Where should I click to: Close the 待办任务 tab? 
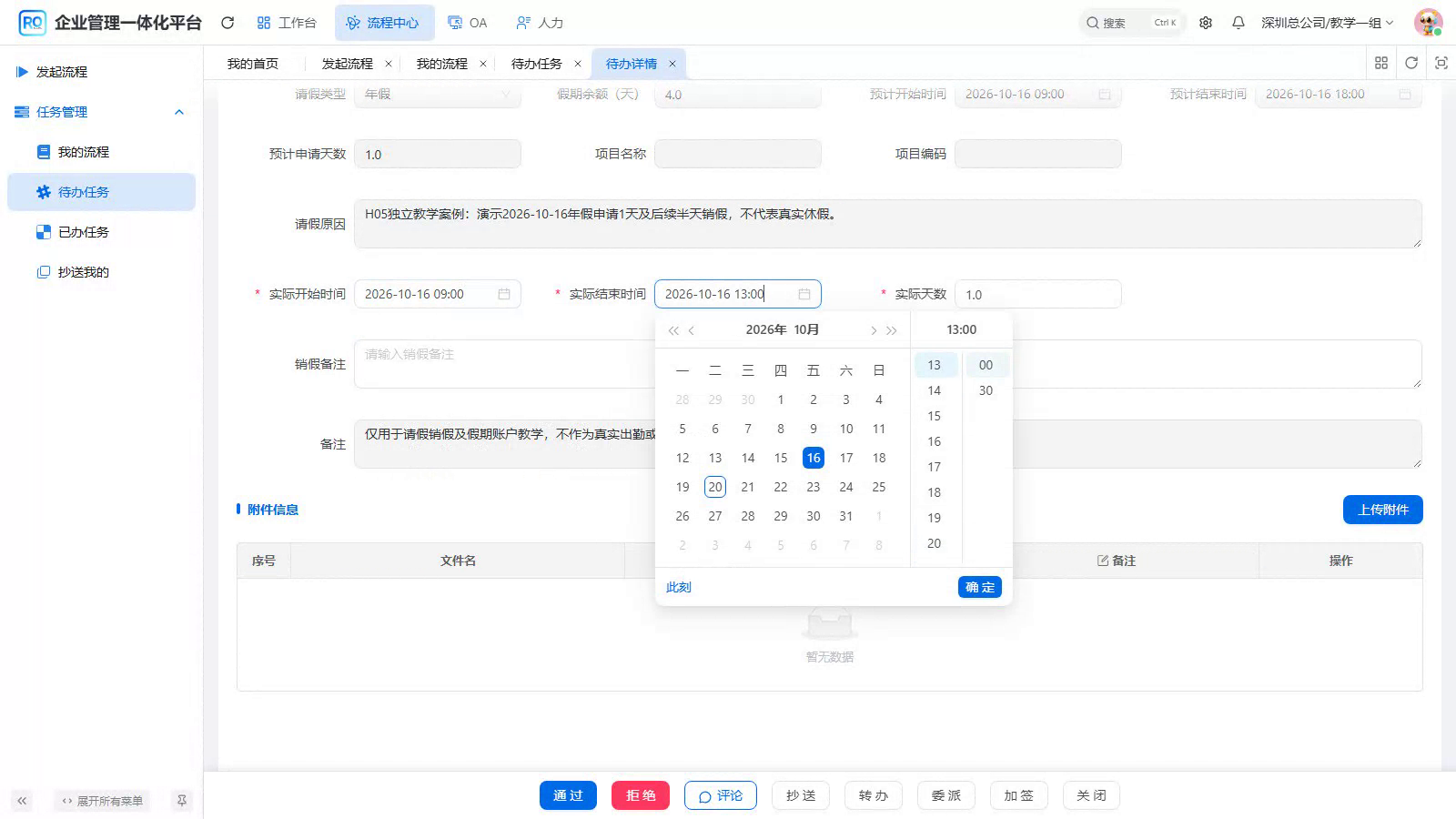[578, 64]
